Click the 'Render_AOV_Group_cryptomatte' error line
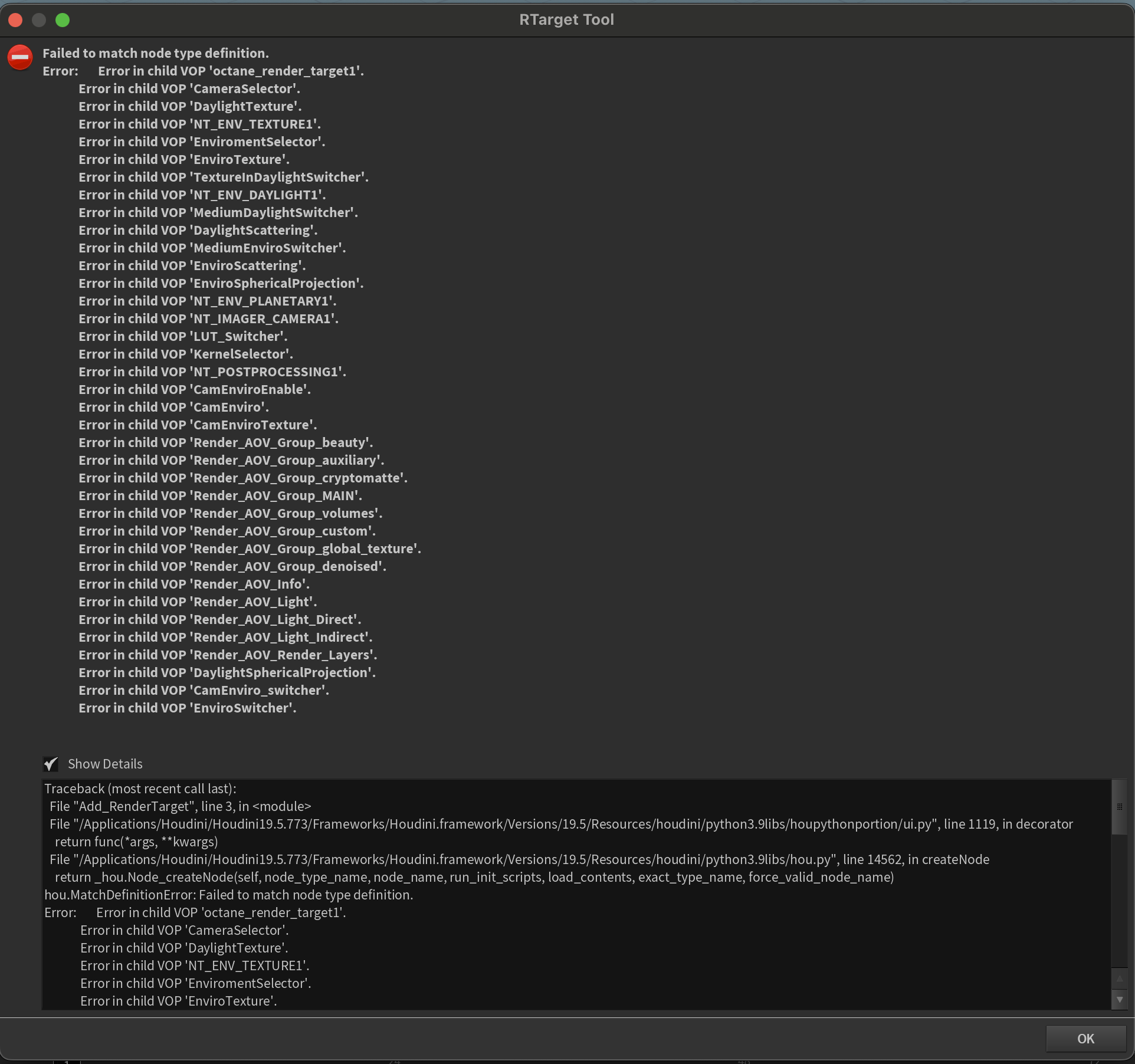The height and width of the screenshot is (1064, 1135). pos(243,478)
